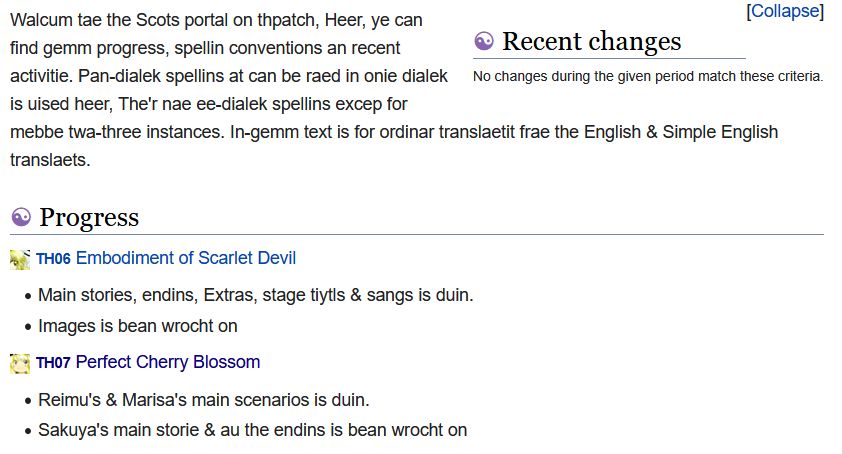Click yin-yang icon beside Progress heading

(21, 217)
